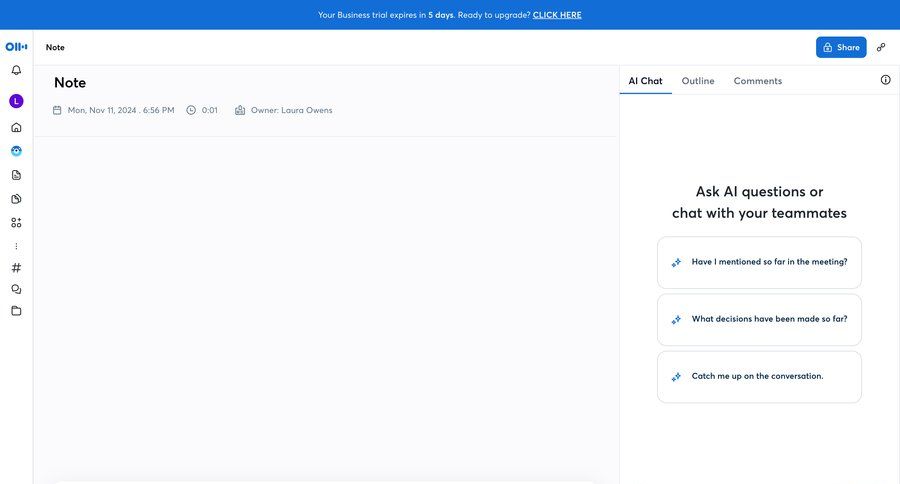Image resolution: width=900 pixels, height=484 pixels.
Task: Open the Otter AI chat sidebar icon
Action: pos(16,151)
